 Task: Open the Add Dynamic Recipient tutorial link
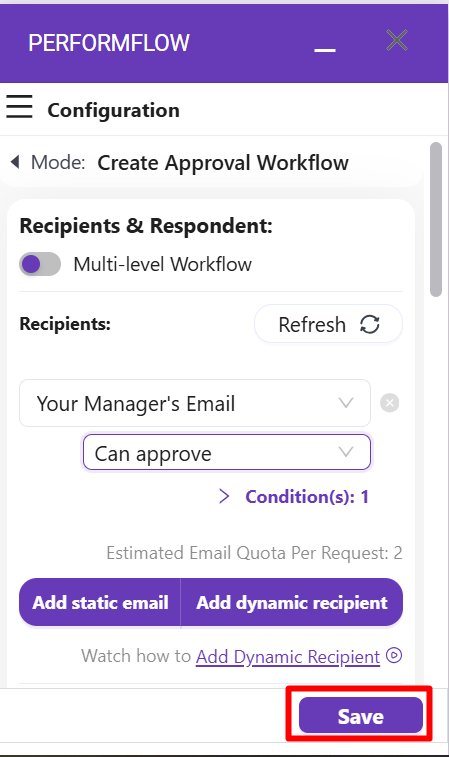(288, 657)
